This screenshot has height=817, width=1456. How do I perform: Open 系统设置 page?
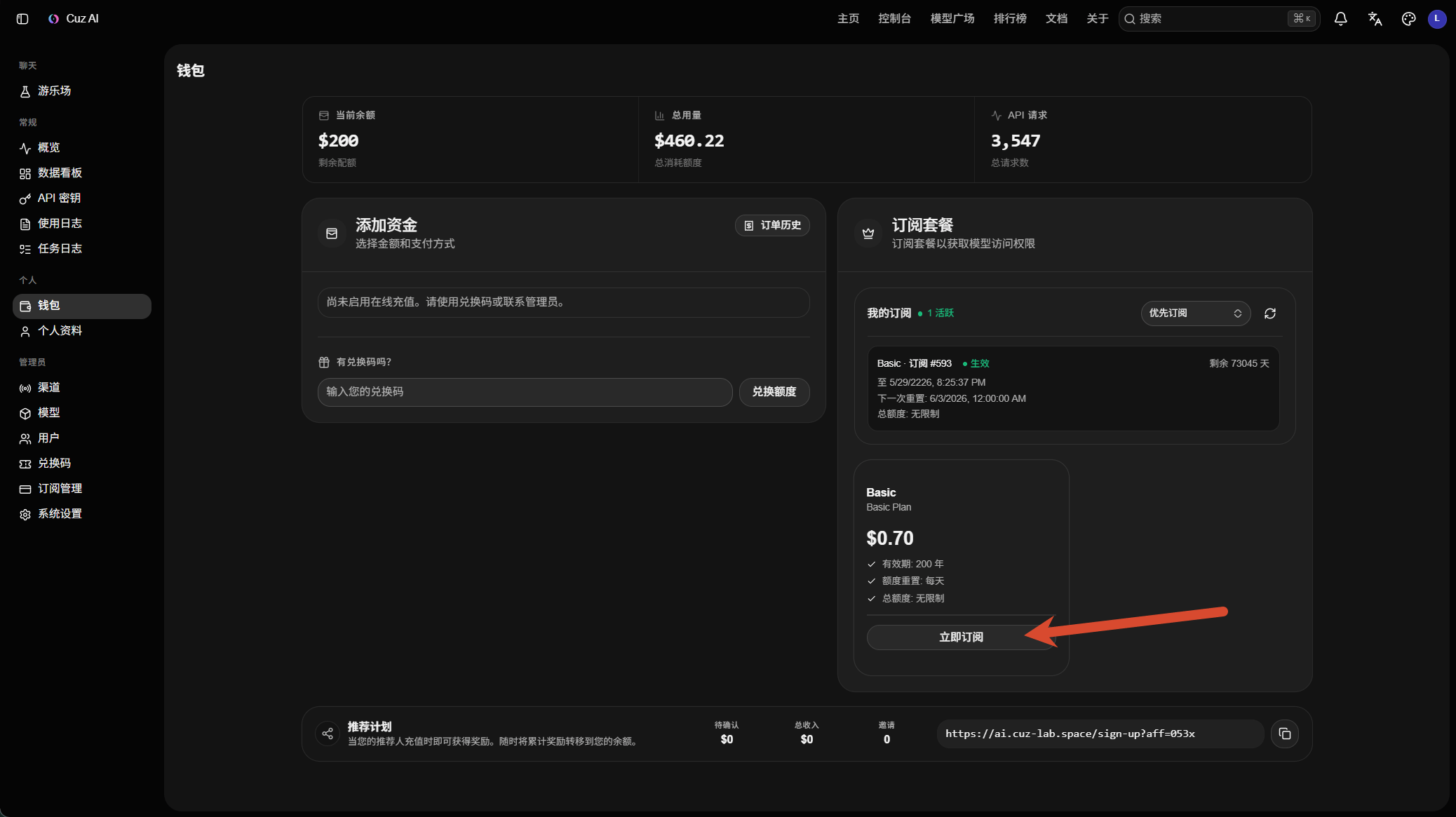tap(82, 514)
